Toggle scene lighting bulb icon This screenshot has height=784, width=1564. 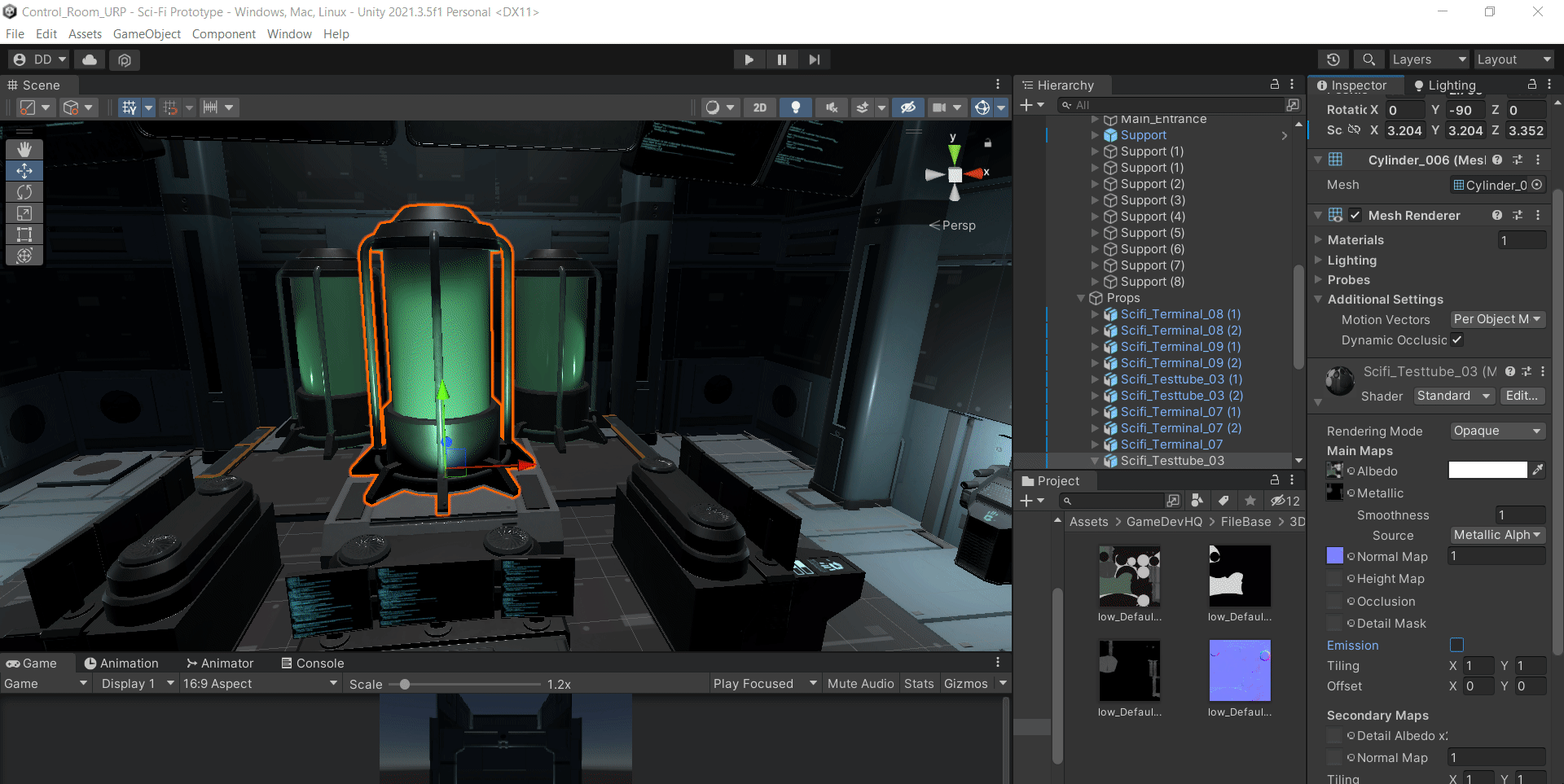pyautogui.click(x=796, y=107)
